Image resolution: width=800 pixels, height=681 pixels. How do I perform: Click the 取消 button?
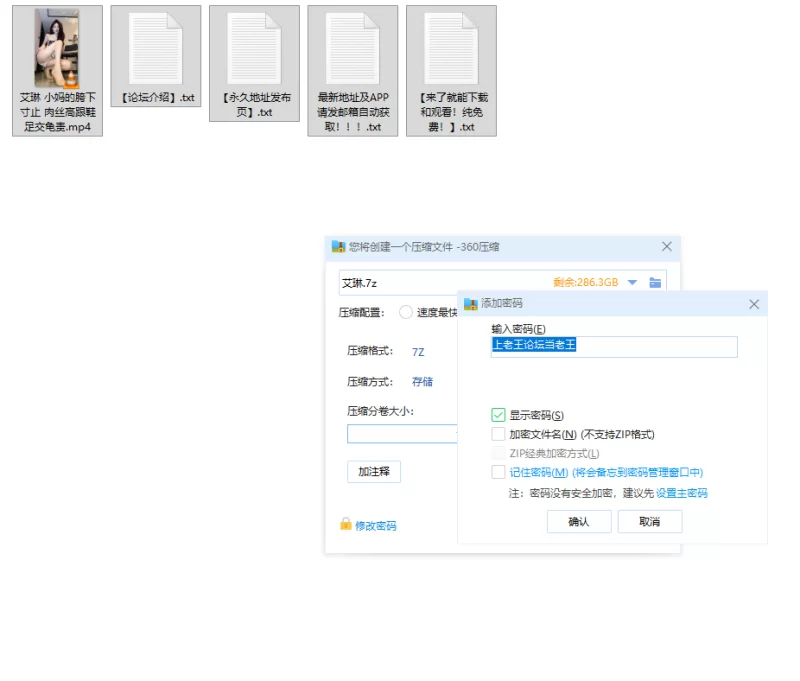[x=649, y=522]
